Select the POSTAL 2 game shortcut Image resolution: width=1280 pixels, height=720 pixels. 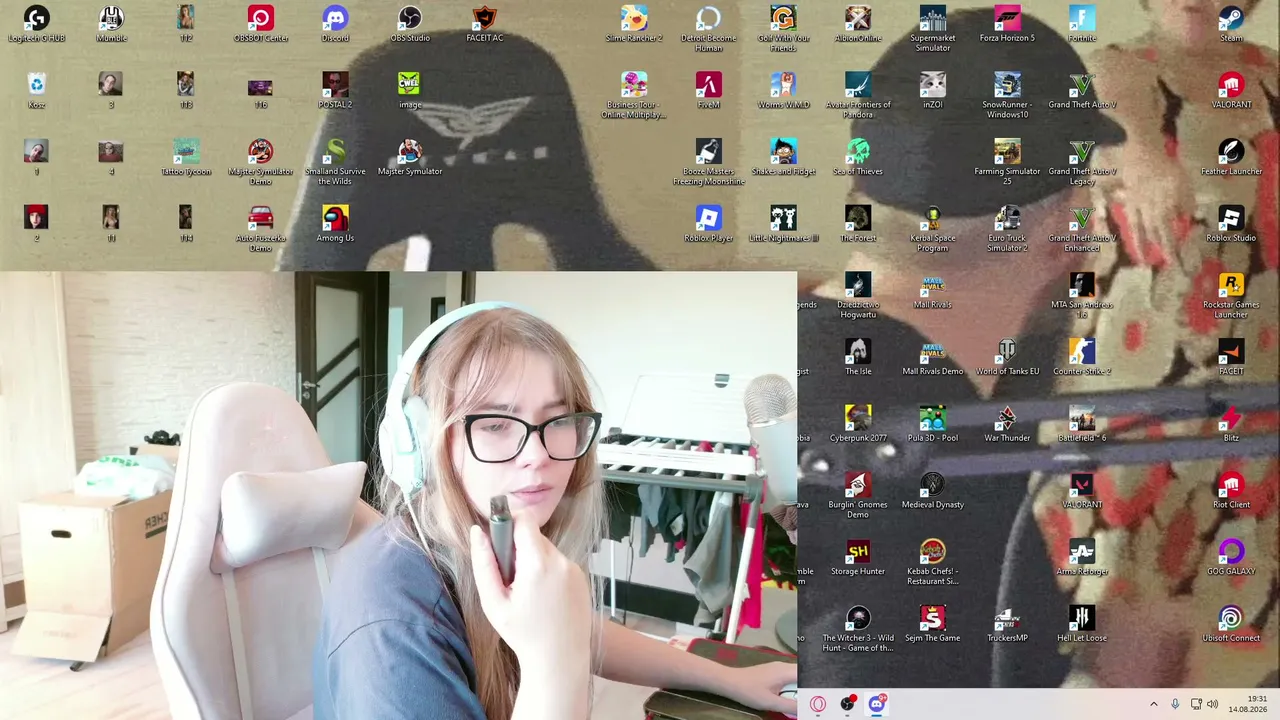335,91
